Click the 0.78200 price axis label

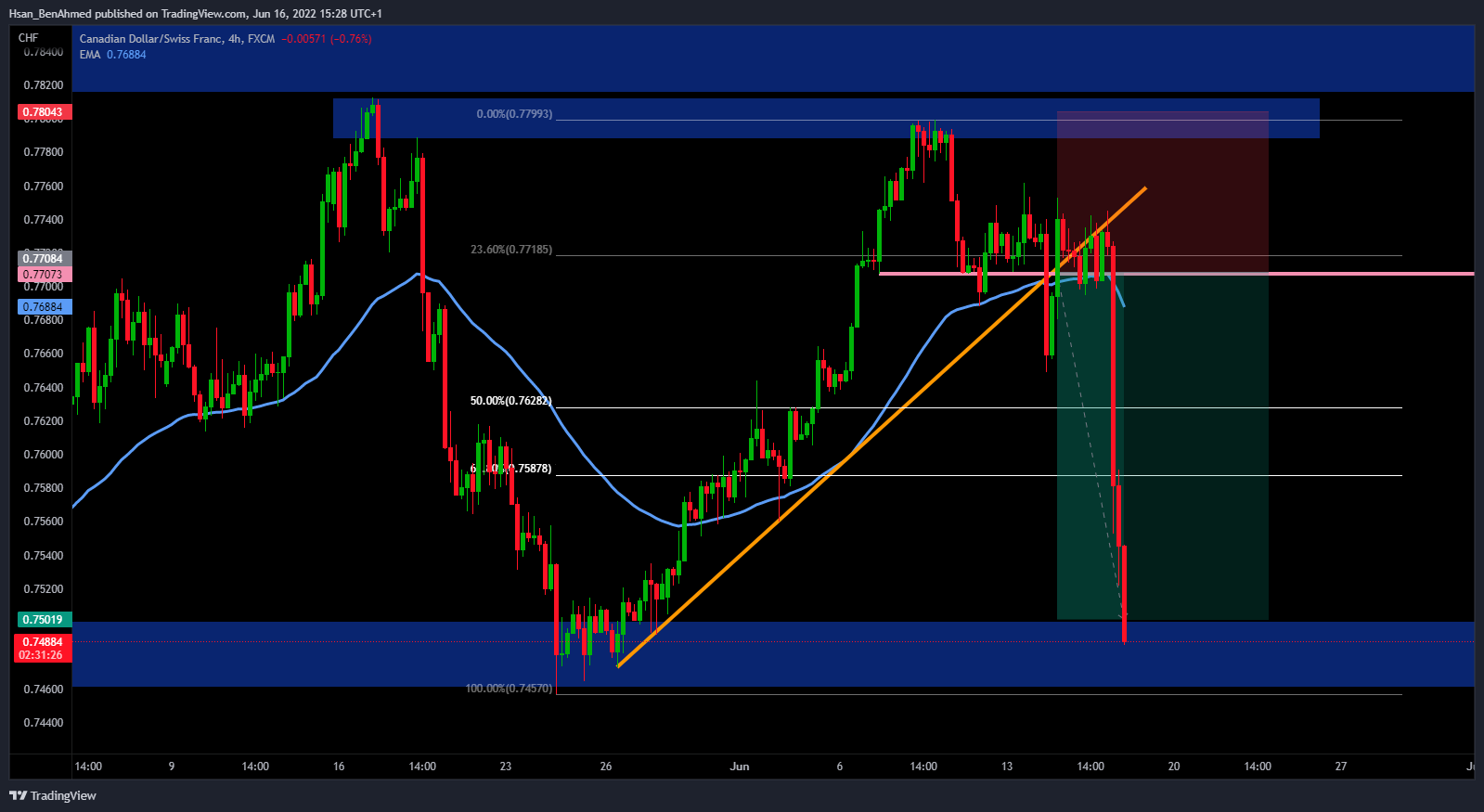[44, 85]
